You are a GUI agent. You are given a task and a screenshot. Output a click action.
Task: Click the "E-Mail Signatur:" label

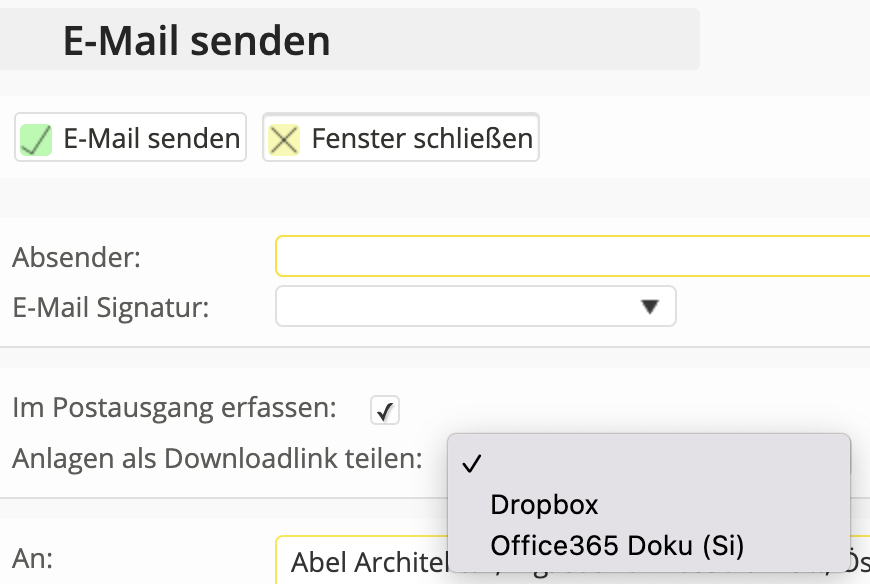(x=111, y=307)
